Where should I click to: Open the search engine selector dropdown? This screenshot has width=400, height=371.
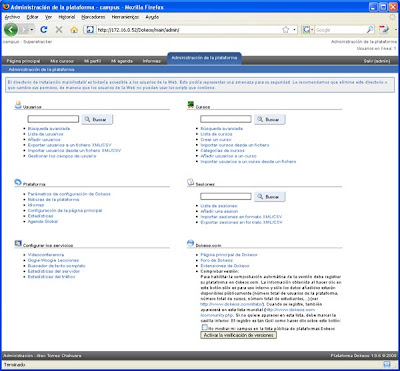click(x=307, y=30)
